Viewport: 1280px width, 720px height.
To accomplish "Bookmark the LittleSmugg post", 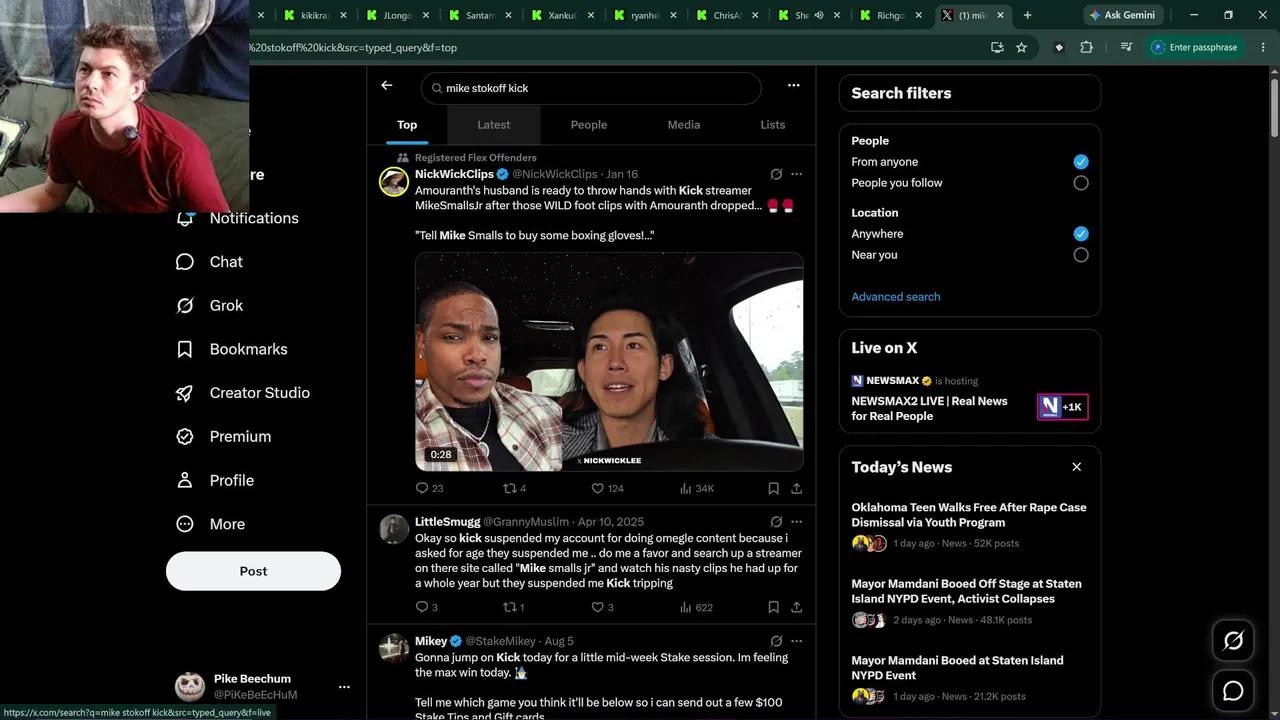I will [773, 607].
